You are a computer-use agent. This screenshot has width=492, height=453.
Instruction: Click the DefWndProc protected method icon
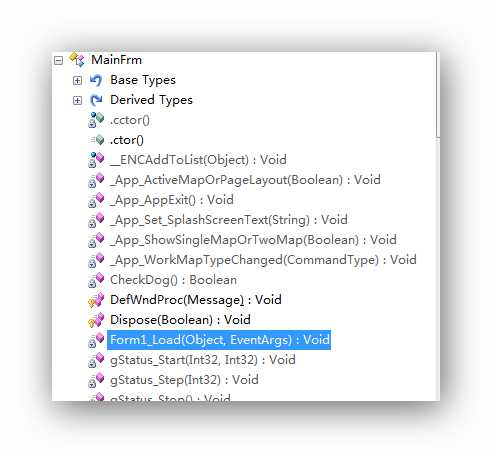tap(96, 300)
